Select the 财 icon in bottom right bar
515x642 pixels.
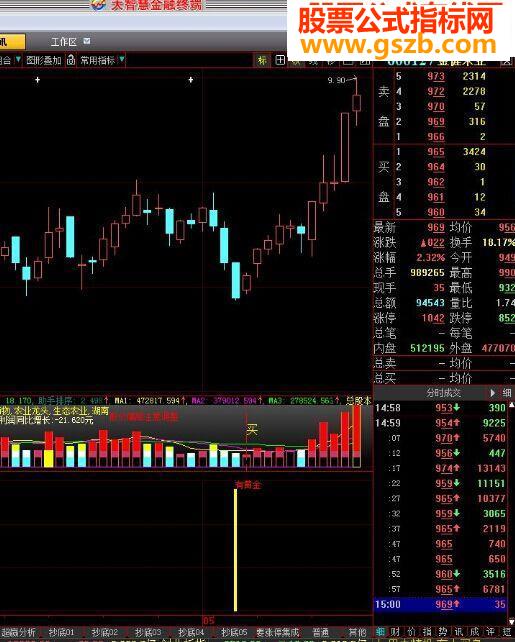[395, 632]
